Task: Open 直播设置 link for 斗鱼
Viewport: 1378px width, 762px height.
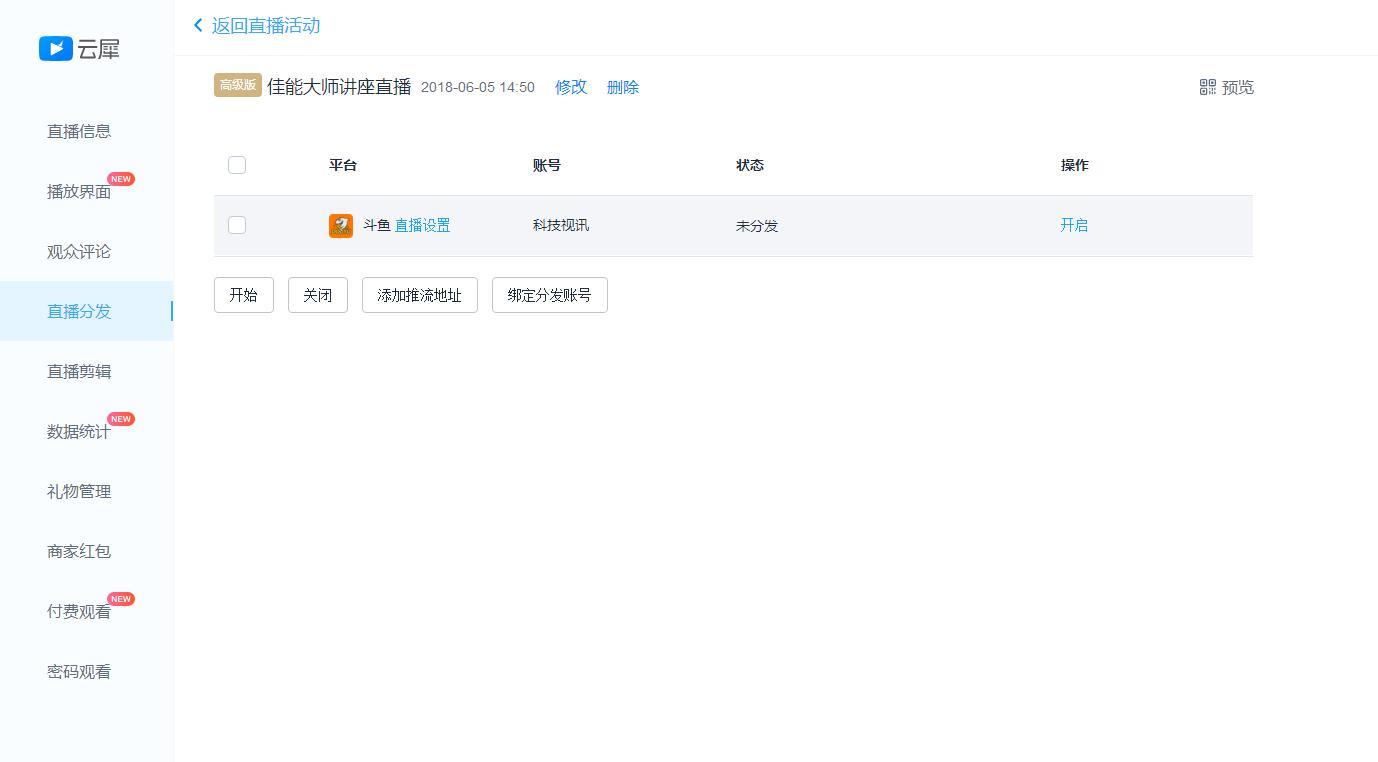Action: [x=422, y=225]
